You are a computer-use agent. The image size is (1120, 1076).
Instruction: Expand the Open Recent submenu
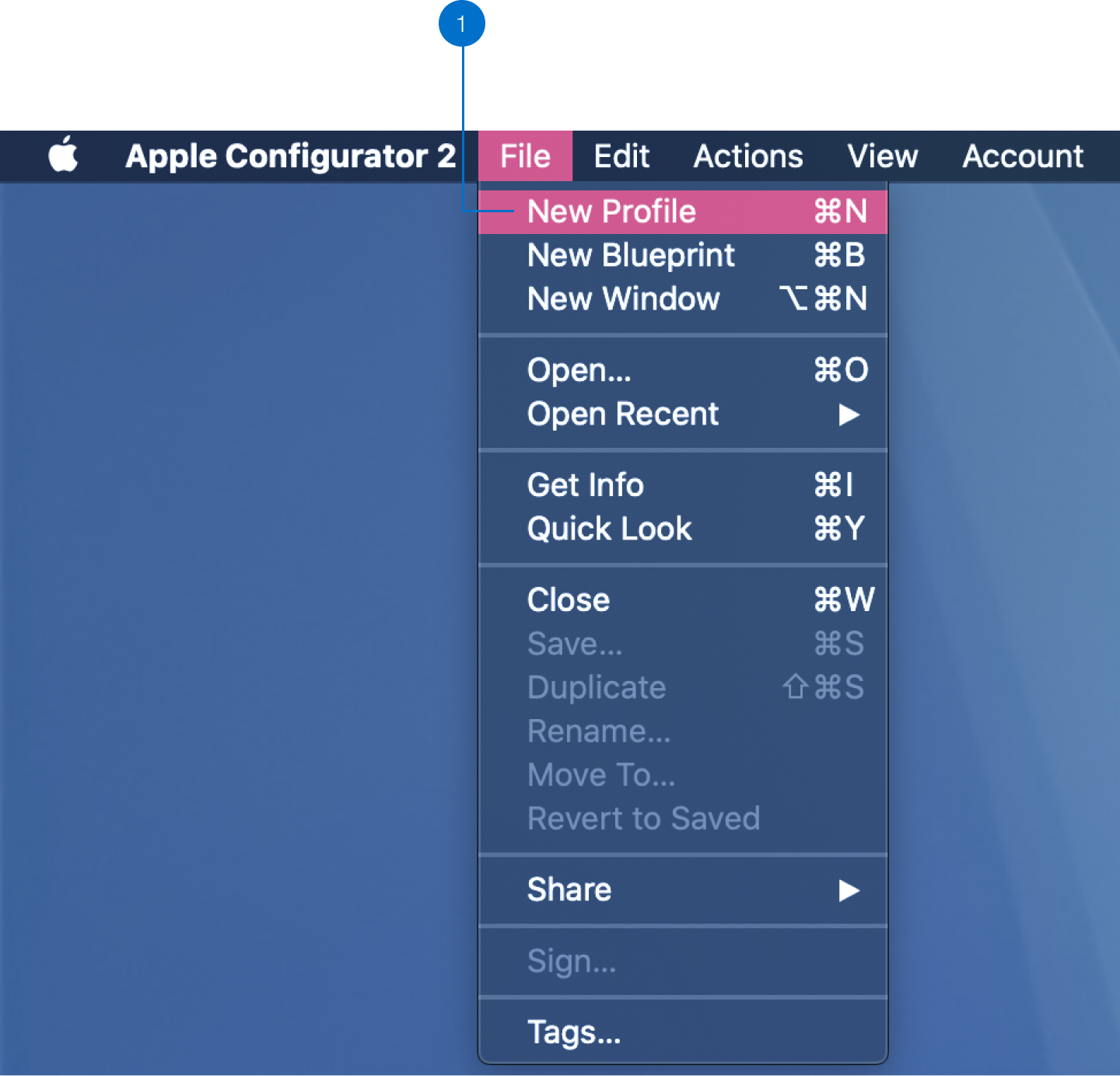point(683,414)
